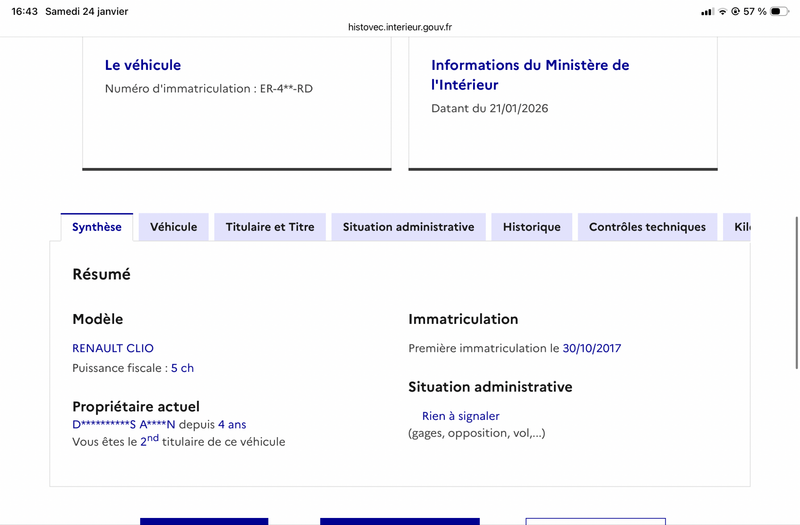Switch to the Véhicule tab
Screen dimensions: 800x525
[x=173, y=227]
